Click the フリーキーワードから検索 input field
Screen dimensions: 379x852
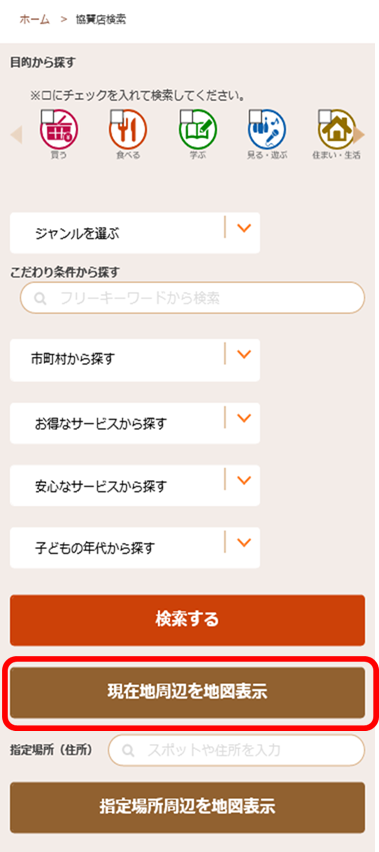192,298
